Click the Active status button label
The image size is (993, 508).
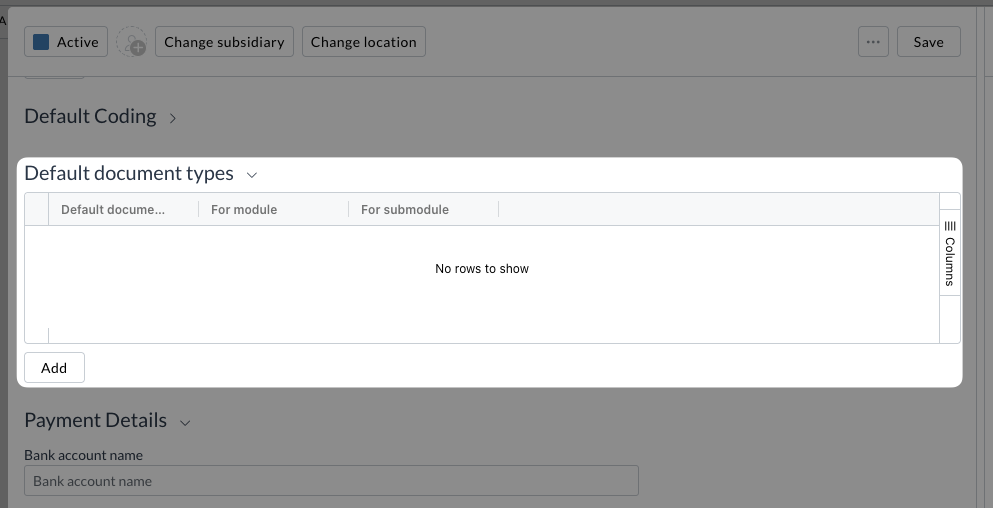tap(77, 42)
